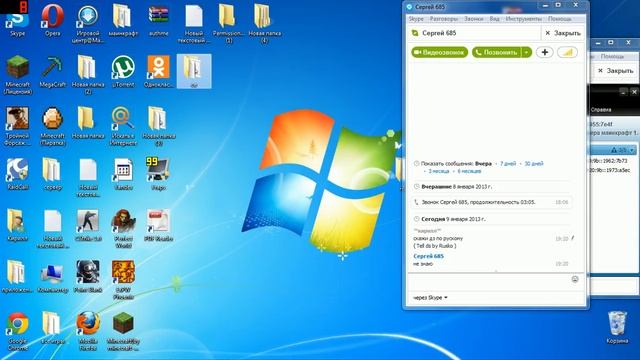Open the Google Chrome shortcut
The image size is (640, 360).
tap(17, 331)
